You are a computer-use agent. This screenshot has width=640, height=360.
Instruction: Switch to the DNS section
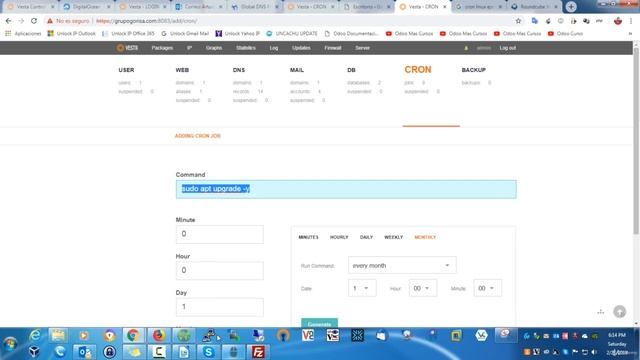point(239,70)
